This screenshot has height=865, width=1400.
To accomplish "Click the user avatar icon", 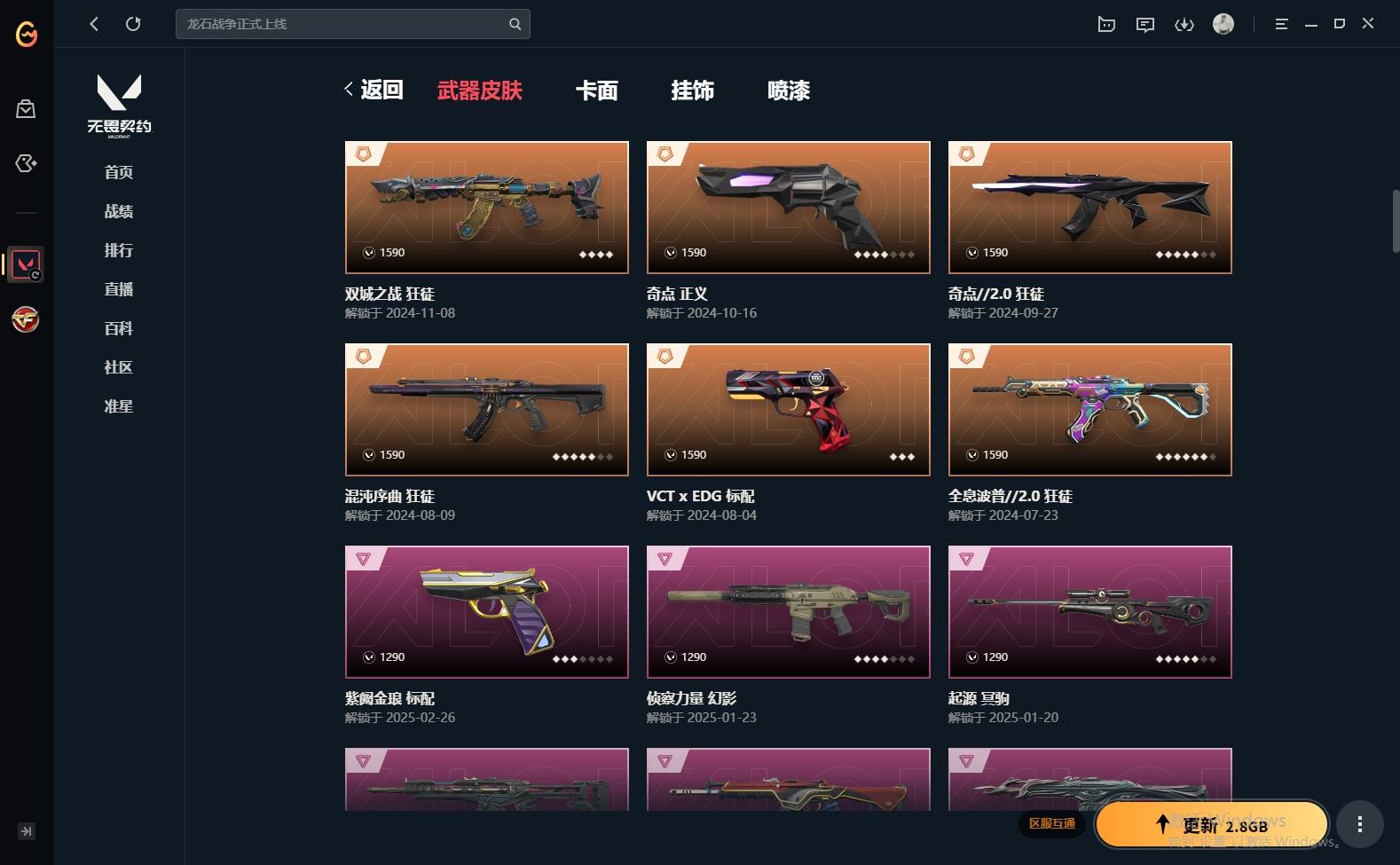I will (1223, 24).
